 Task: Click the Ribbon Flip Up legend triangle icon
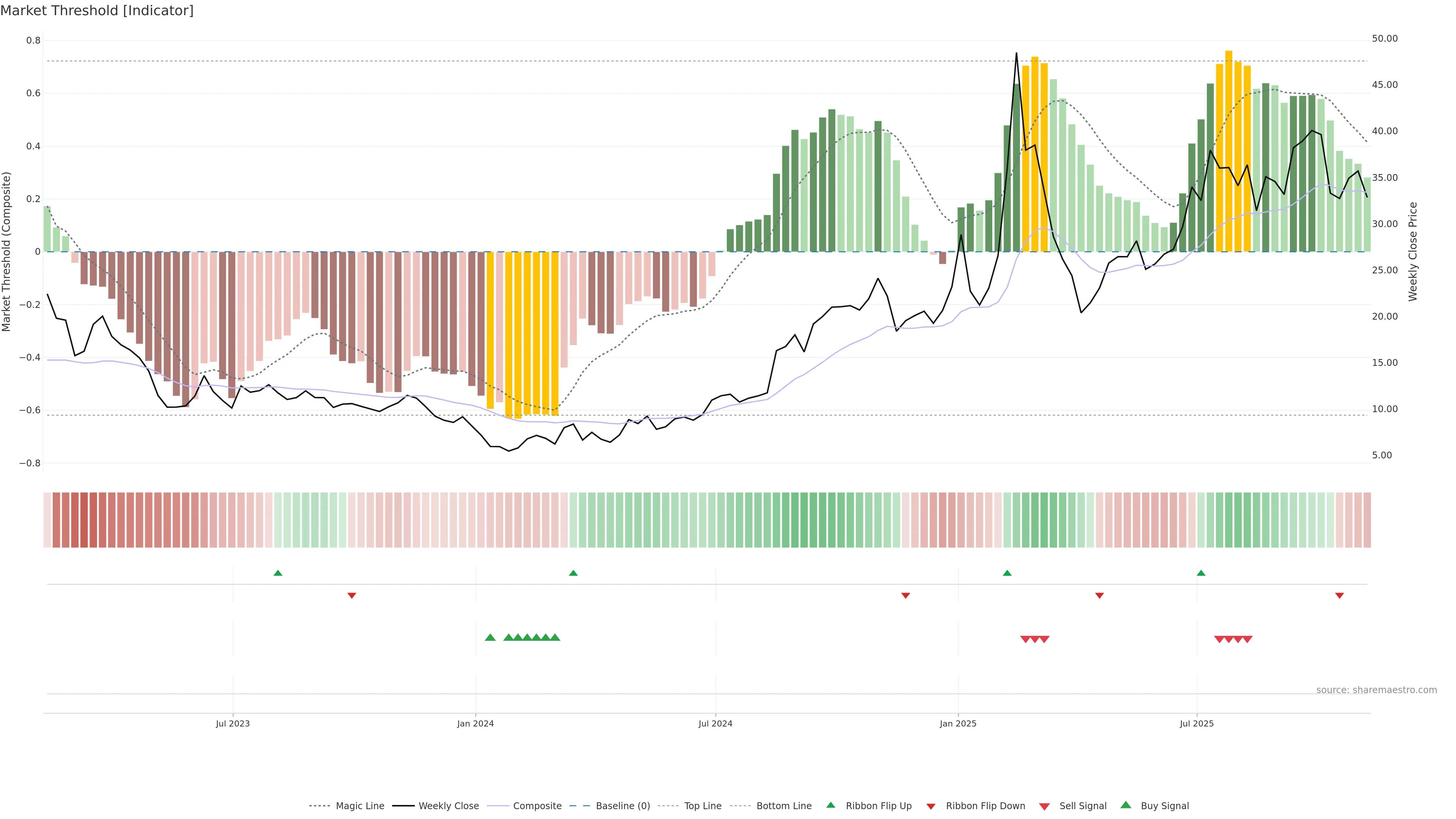click(x=830, y=805)
